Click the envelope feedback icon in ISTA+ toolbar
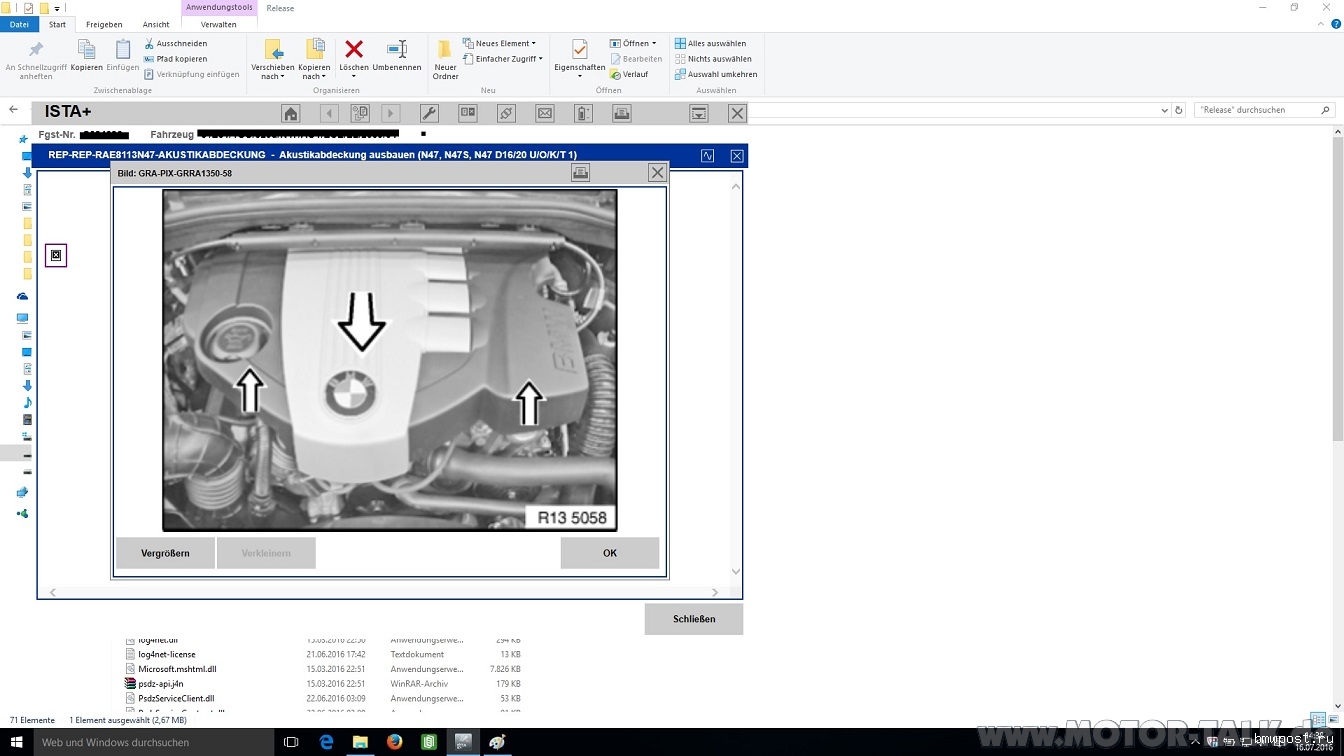Image resolution: width=1344 pixels, height=756 pixels. (545, 114)
